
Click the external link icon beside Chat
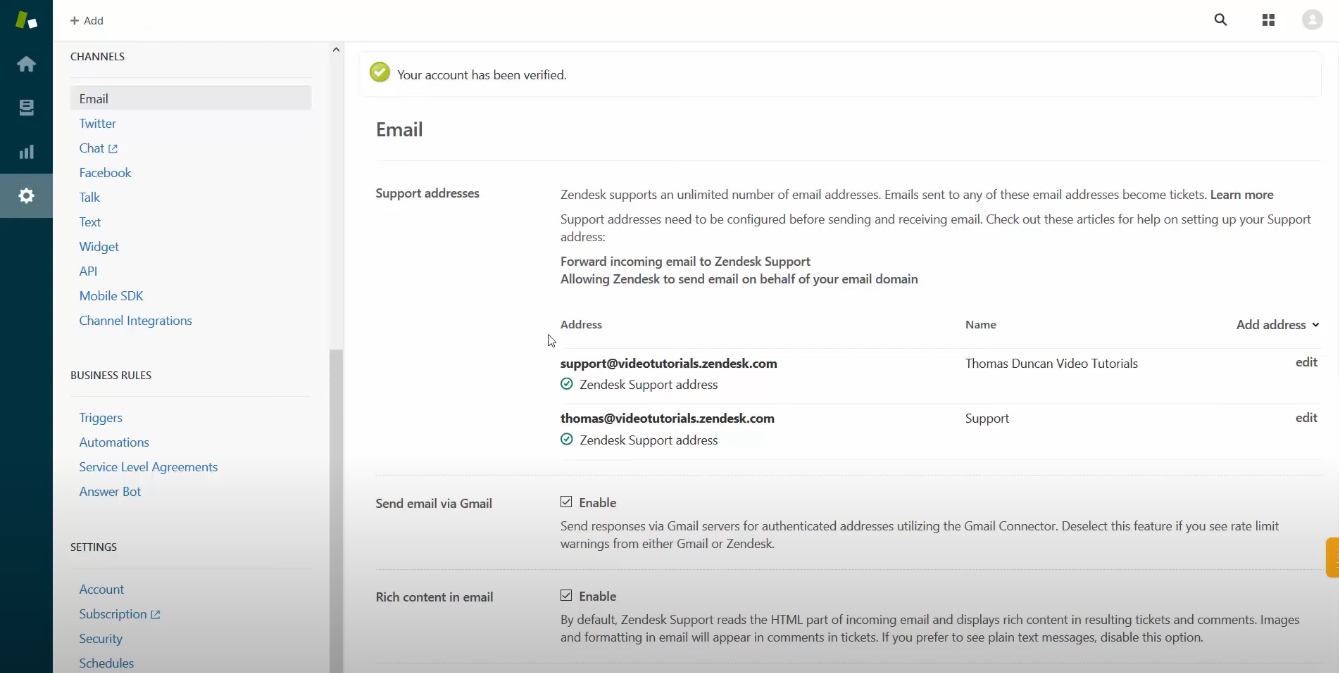[113, 149]
